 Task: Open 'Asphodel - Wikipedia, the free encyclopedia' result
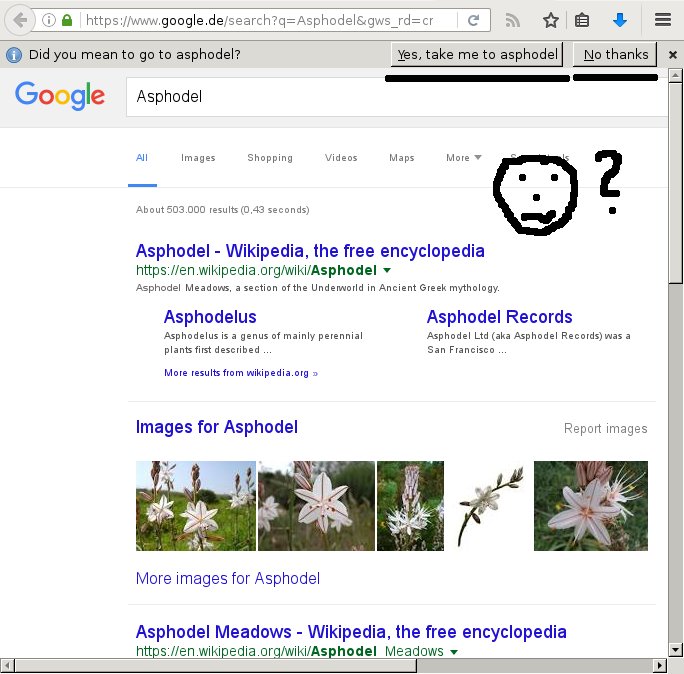[310, 251]
